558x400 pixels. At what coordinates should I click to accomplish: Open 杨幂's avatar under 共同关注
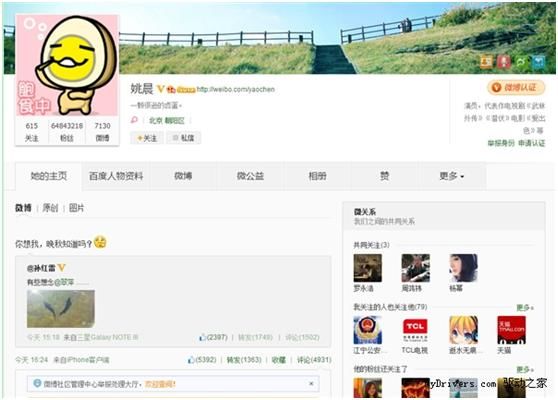pyautogui.click(x=463, y=268)
